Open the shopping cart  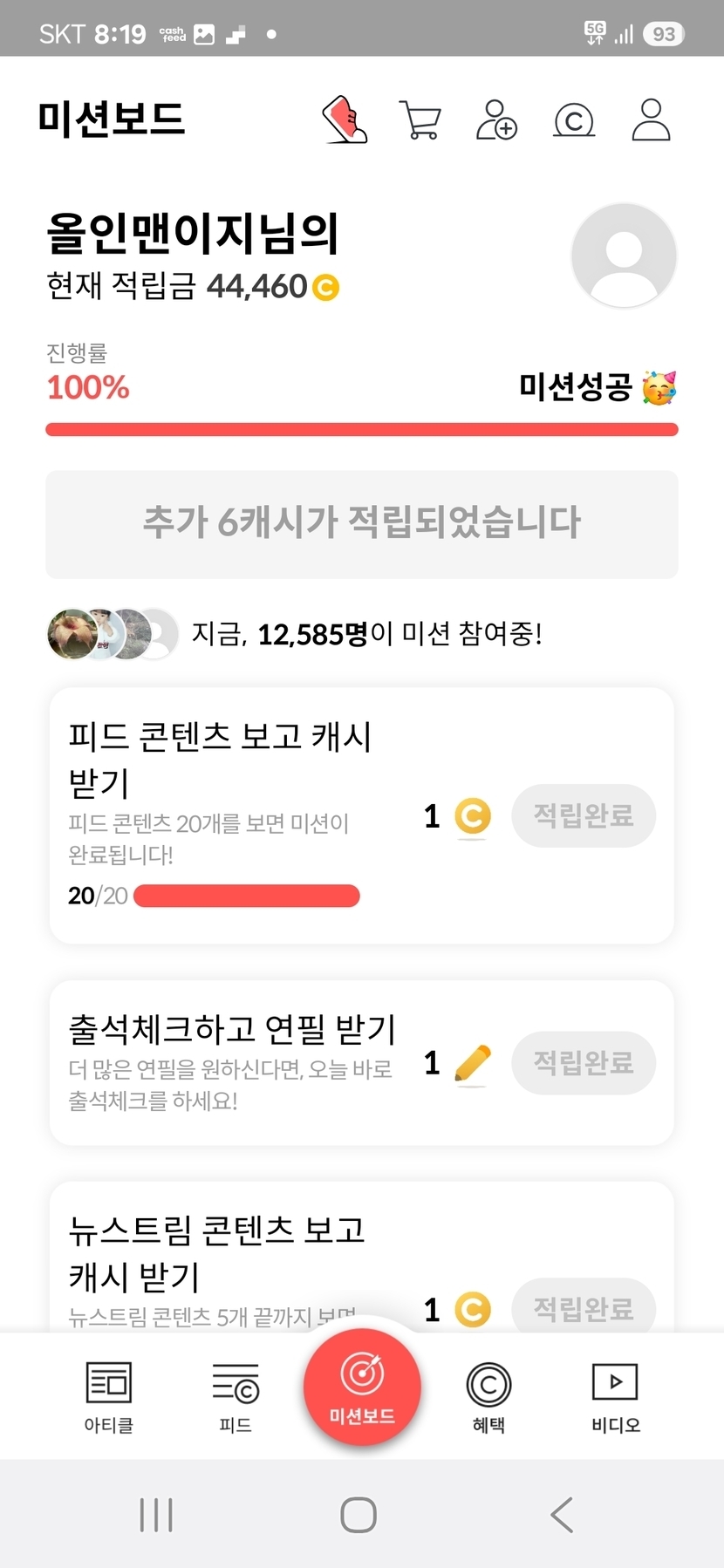420,119
